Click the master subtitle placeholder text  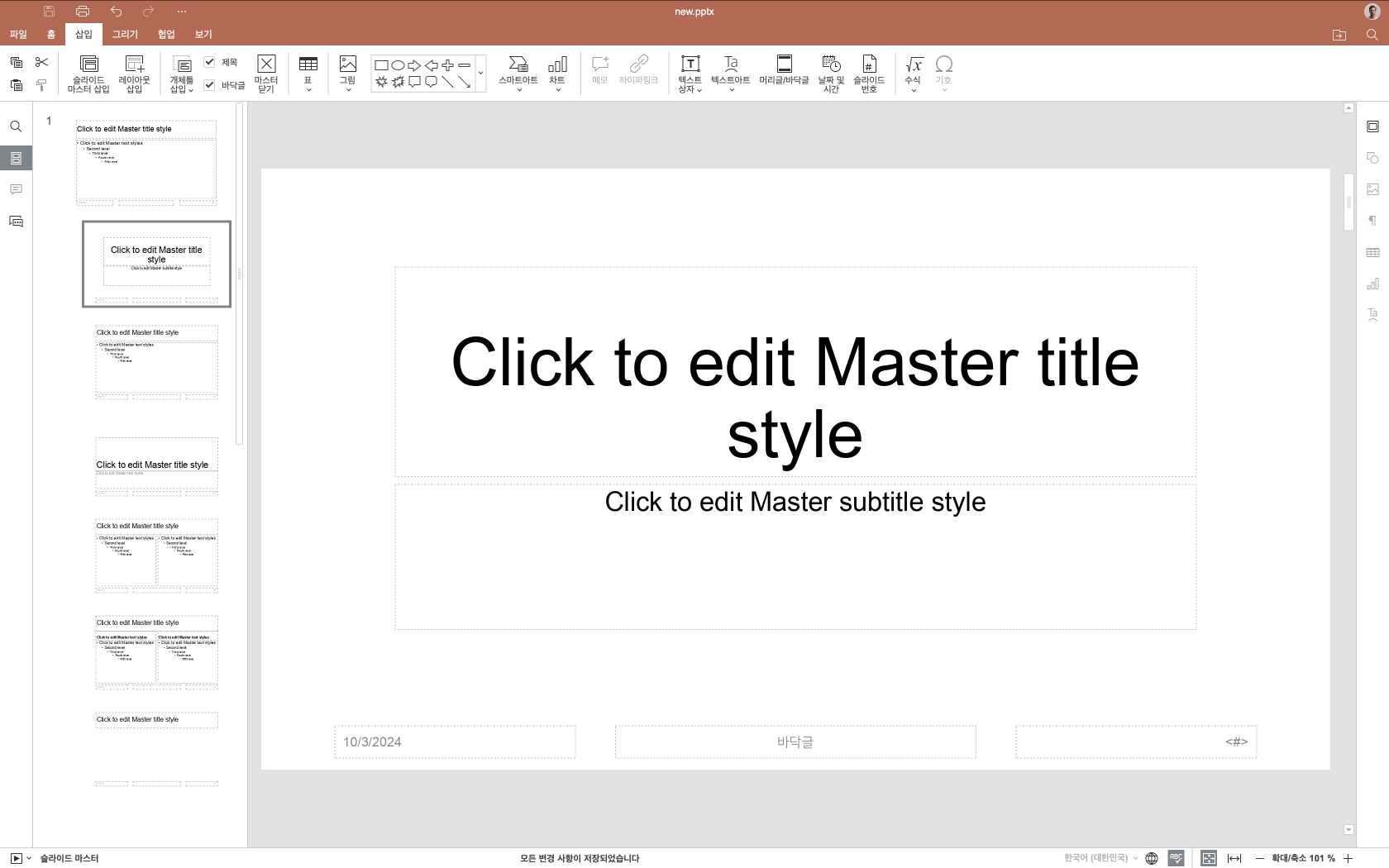point(795,502)
